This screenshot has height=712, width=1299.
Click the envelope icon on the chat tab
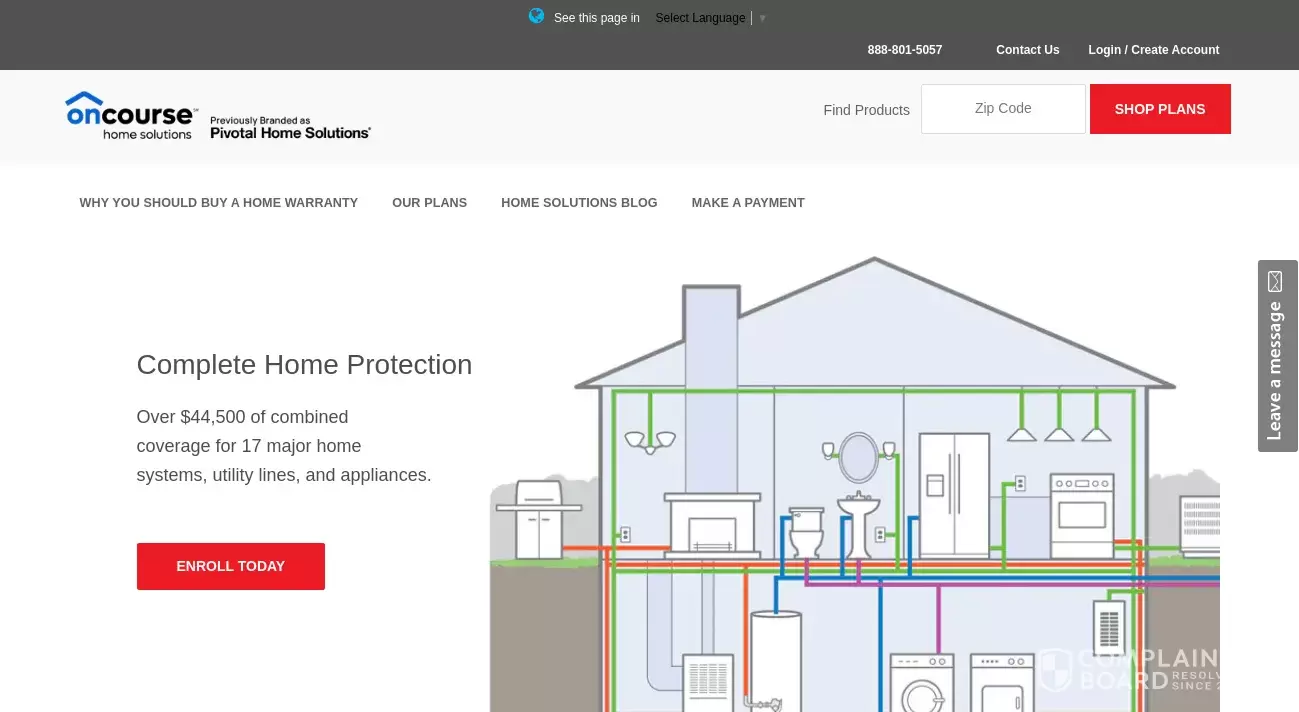pos(1275,281)
